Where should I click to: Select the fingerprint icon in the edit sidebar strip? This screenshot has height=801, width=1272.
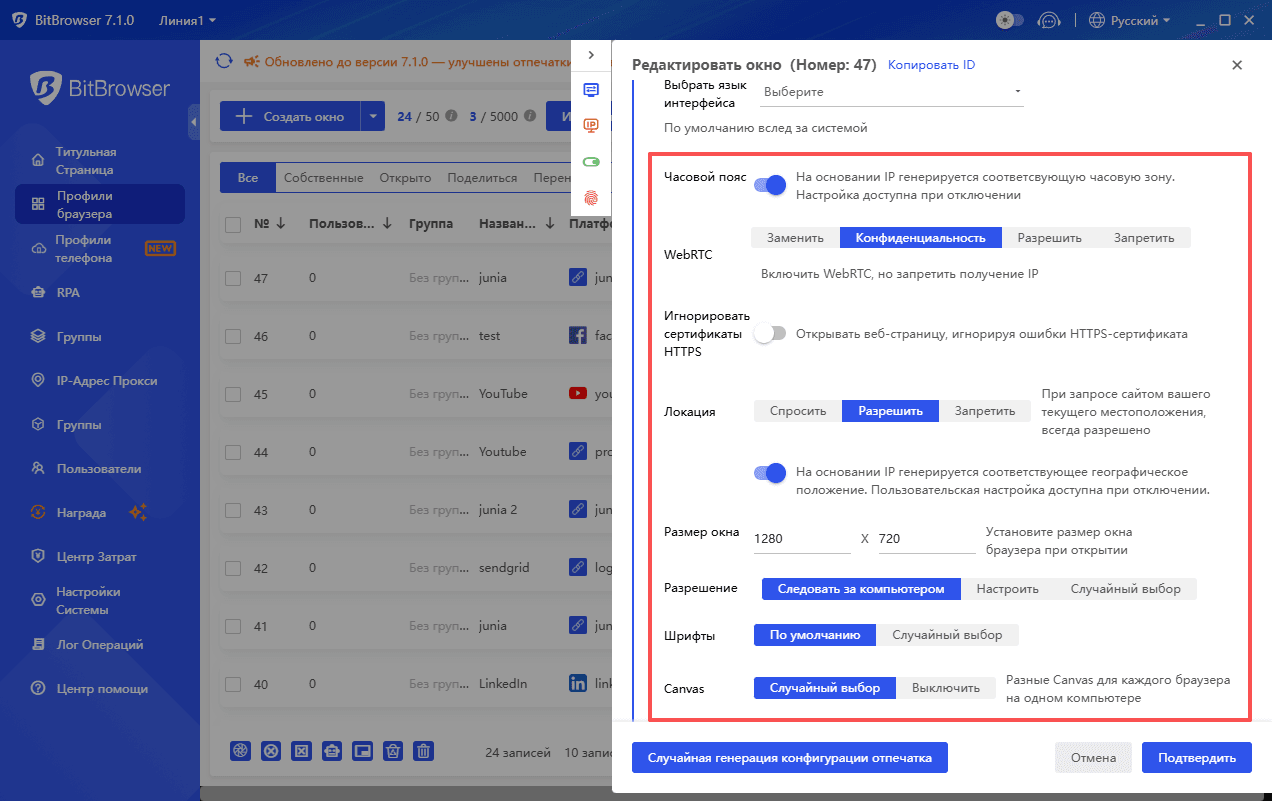coord(591,197)
